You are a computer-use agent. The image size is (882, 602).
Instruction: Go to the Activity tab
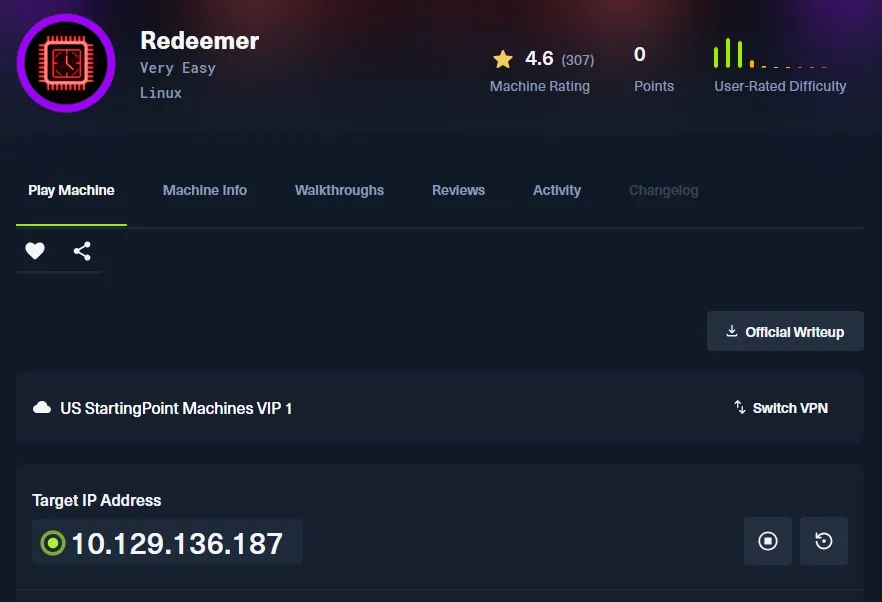tap(557, 190)
